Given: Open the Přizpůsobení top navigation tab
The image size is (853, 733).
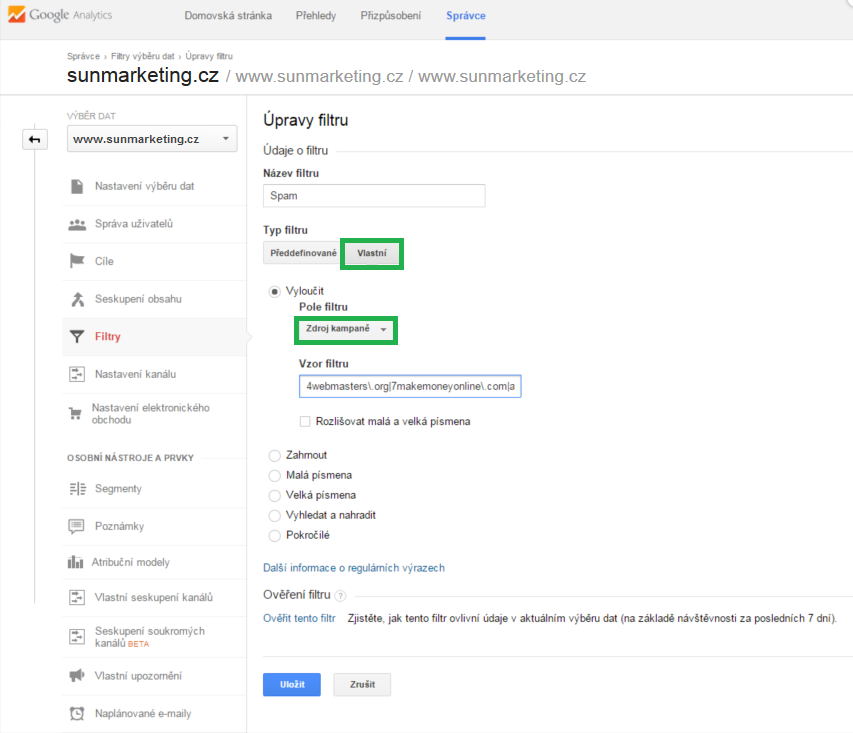Looking at the screenshot, I should tap(391, 16).
